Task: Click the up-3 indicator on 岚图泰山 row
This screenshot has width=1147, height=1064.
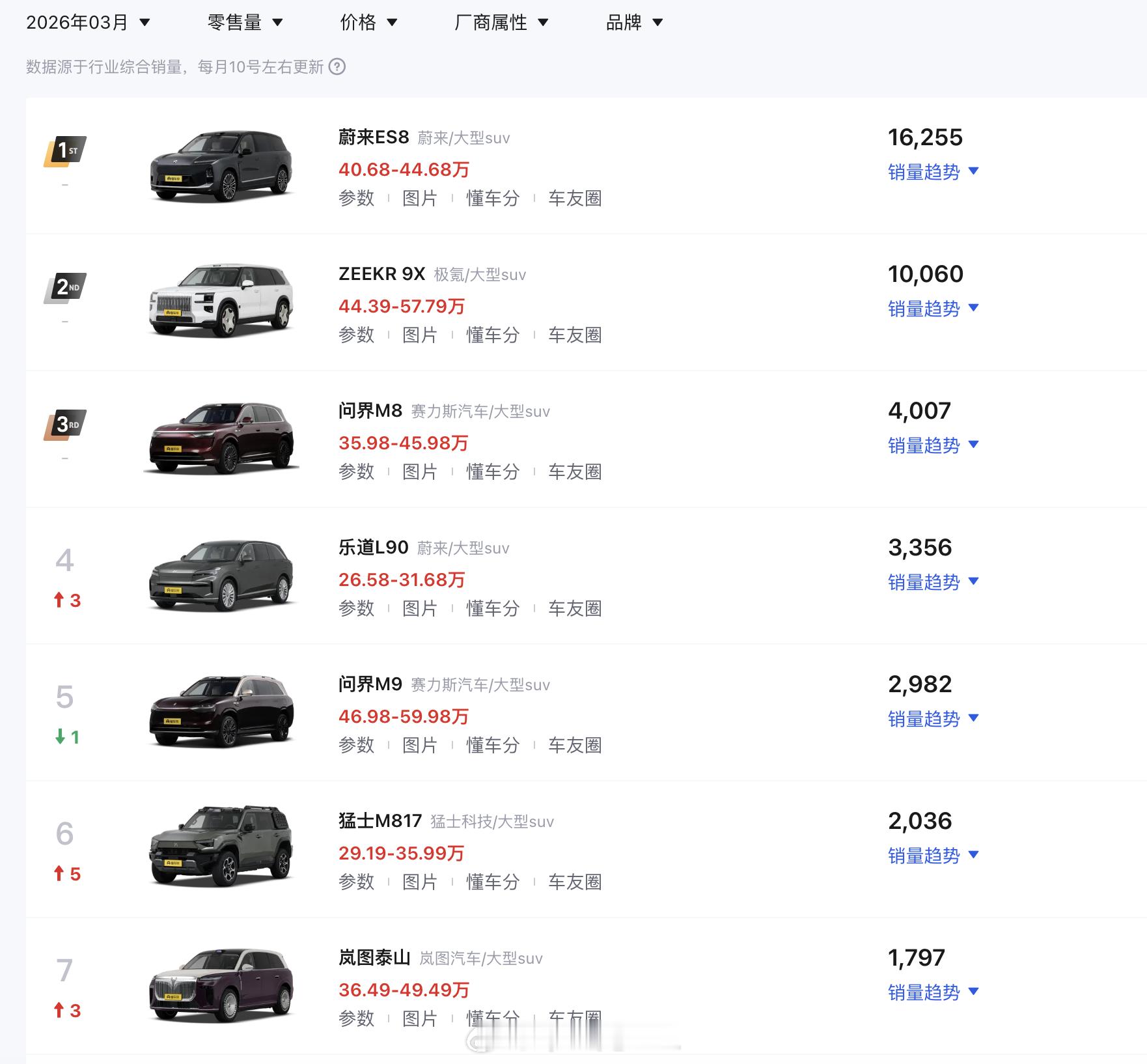Action: coord(67,1011)
